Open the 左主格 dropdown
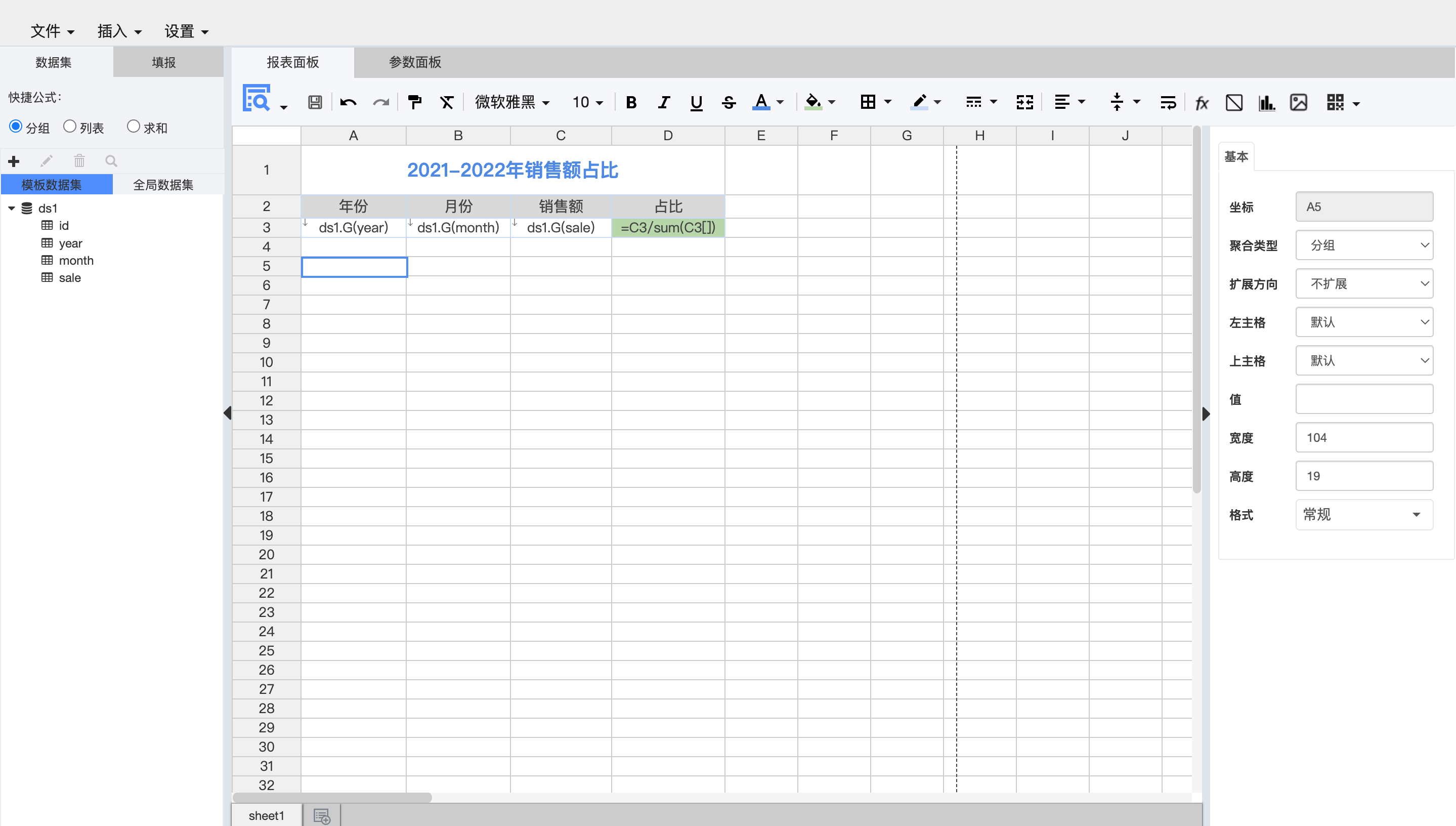 [1364, 322]
